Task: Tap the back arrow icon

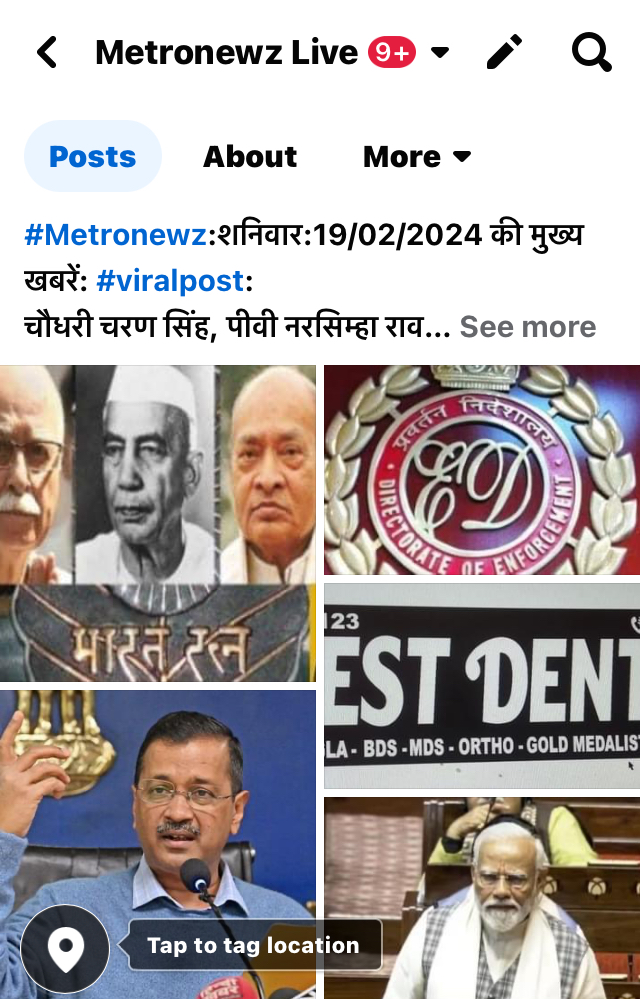Action: 47,52
